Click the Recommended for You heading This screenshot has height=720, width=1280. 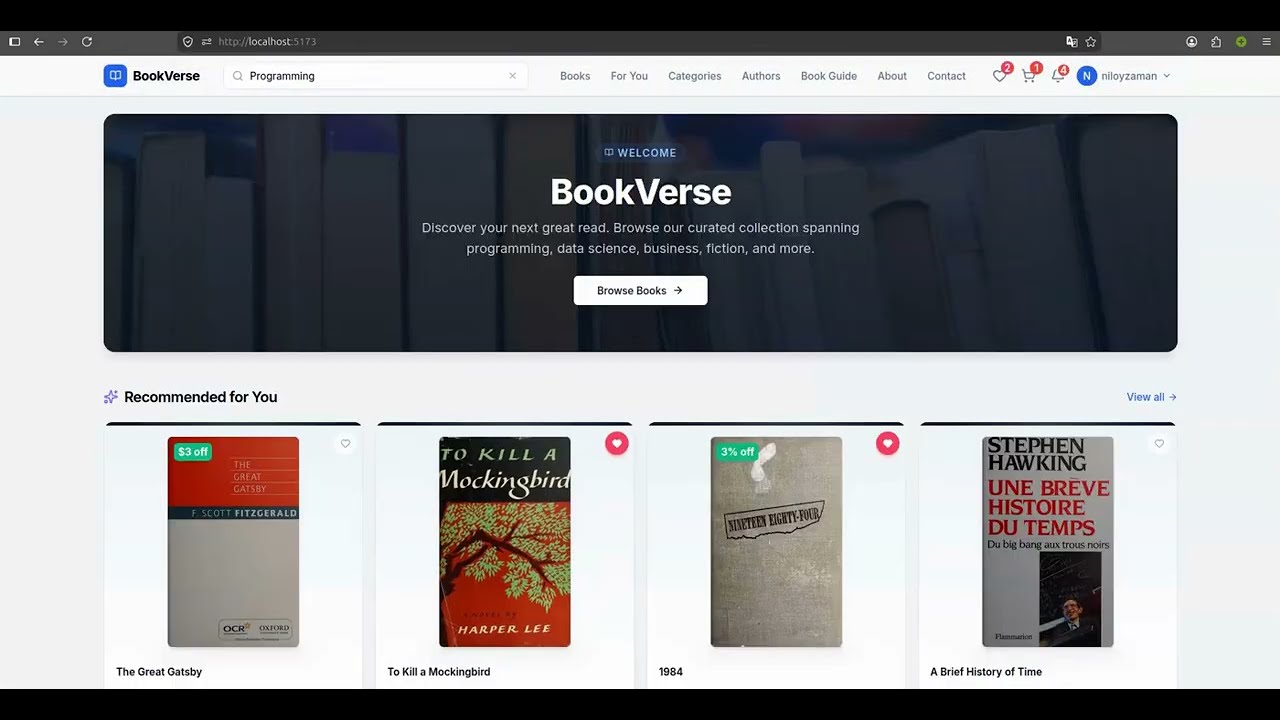[200, 397]
